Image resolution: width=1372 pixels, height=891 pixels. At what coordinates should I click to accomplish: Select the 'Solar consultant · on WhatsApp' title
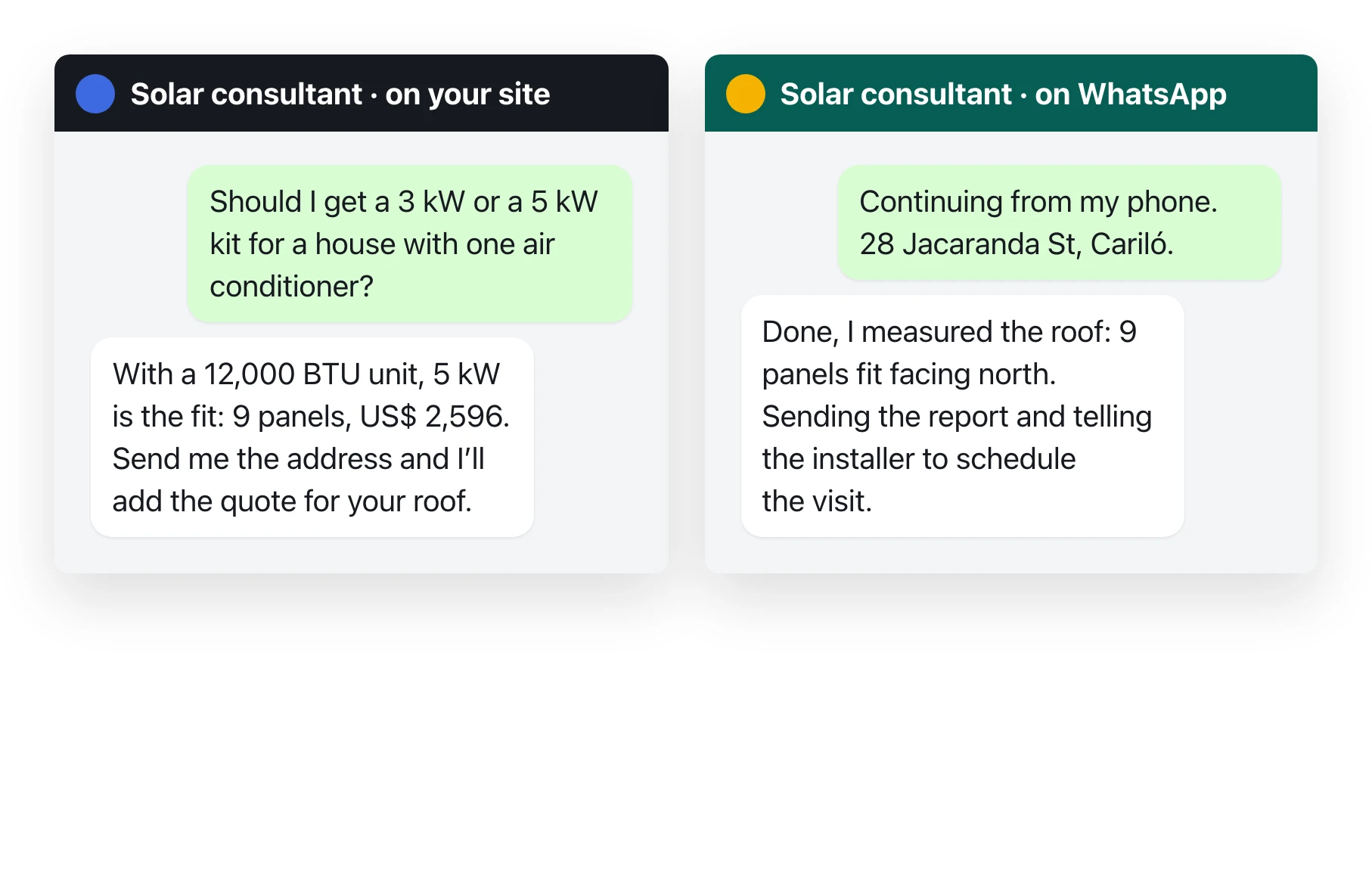coord(1003,94)
